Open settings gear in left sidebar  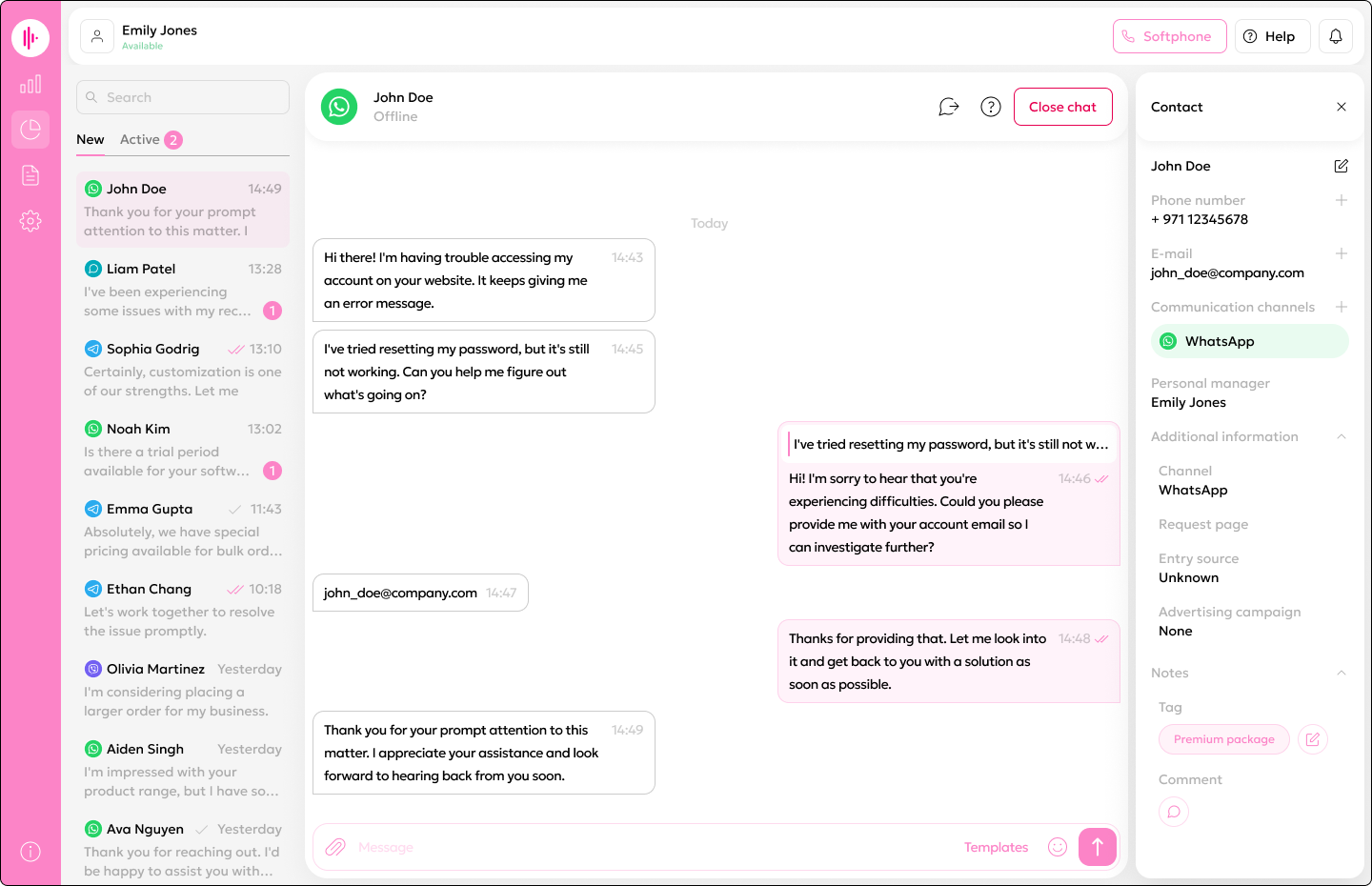[x=30, y=221]
